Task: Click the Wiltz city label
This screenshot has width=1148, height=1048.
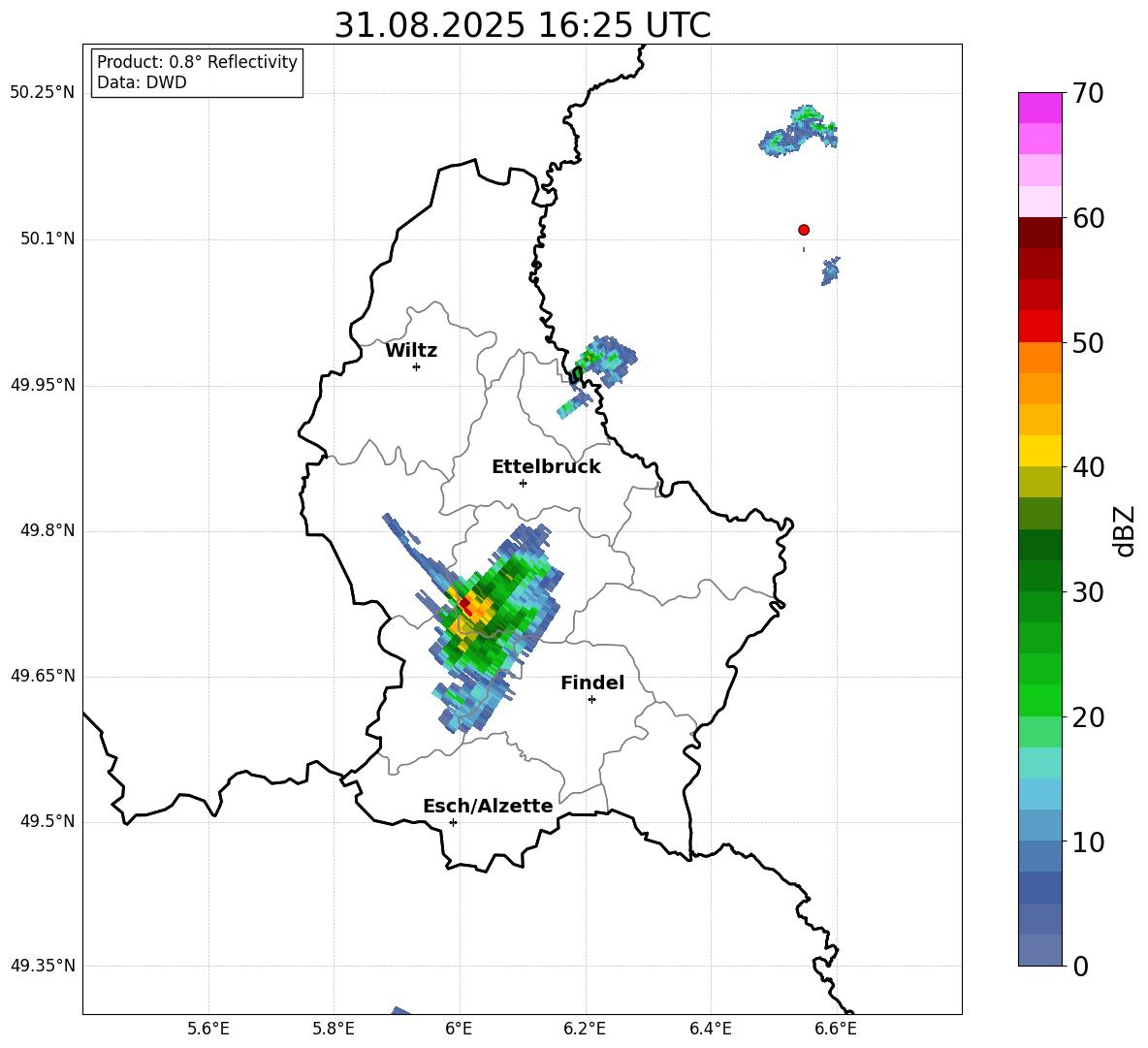Action: coord(411,351)
